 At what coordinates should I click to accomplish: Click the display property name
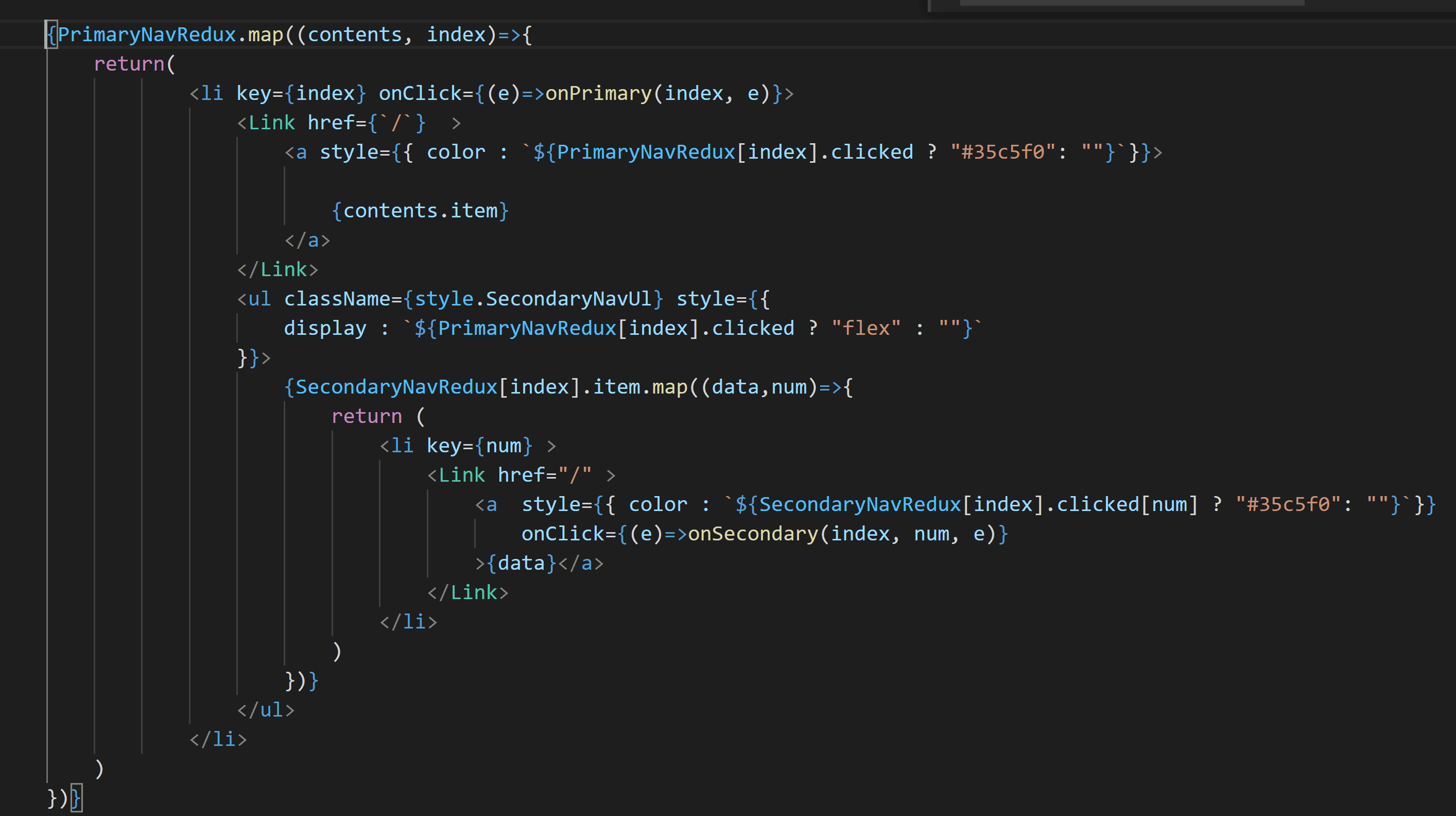[x=325, y=328]
